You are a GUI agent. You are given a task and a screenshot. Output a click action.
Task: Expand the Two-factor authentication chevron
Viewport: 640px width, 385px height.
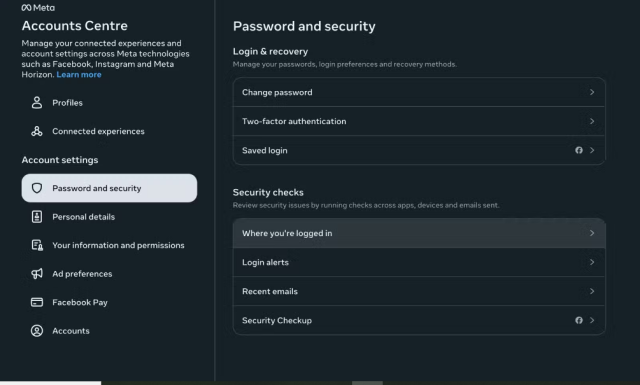point(592,121)
